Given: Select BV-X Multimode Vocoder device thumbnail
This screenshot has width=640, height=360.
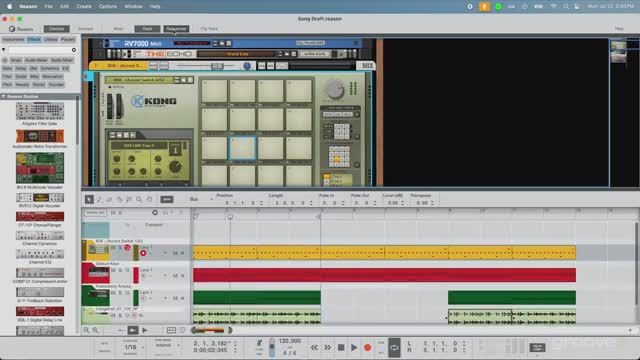Looking at the screenshot, I should tap(40, 168).
